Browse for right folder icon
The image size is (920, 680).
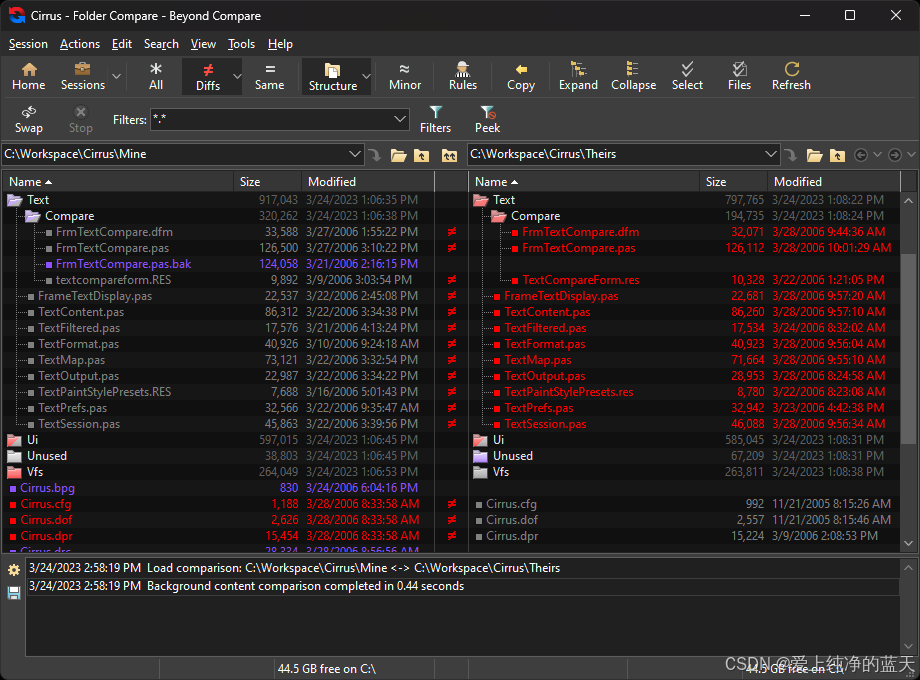pyautogui.click(x=814, y=155)
